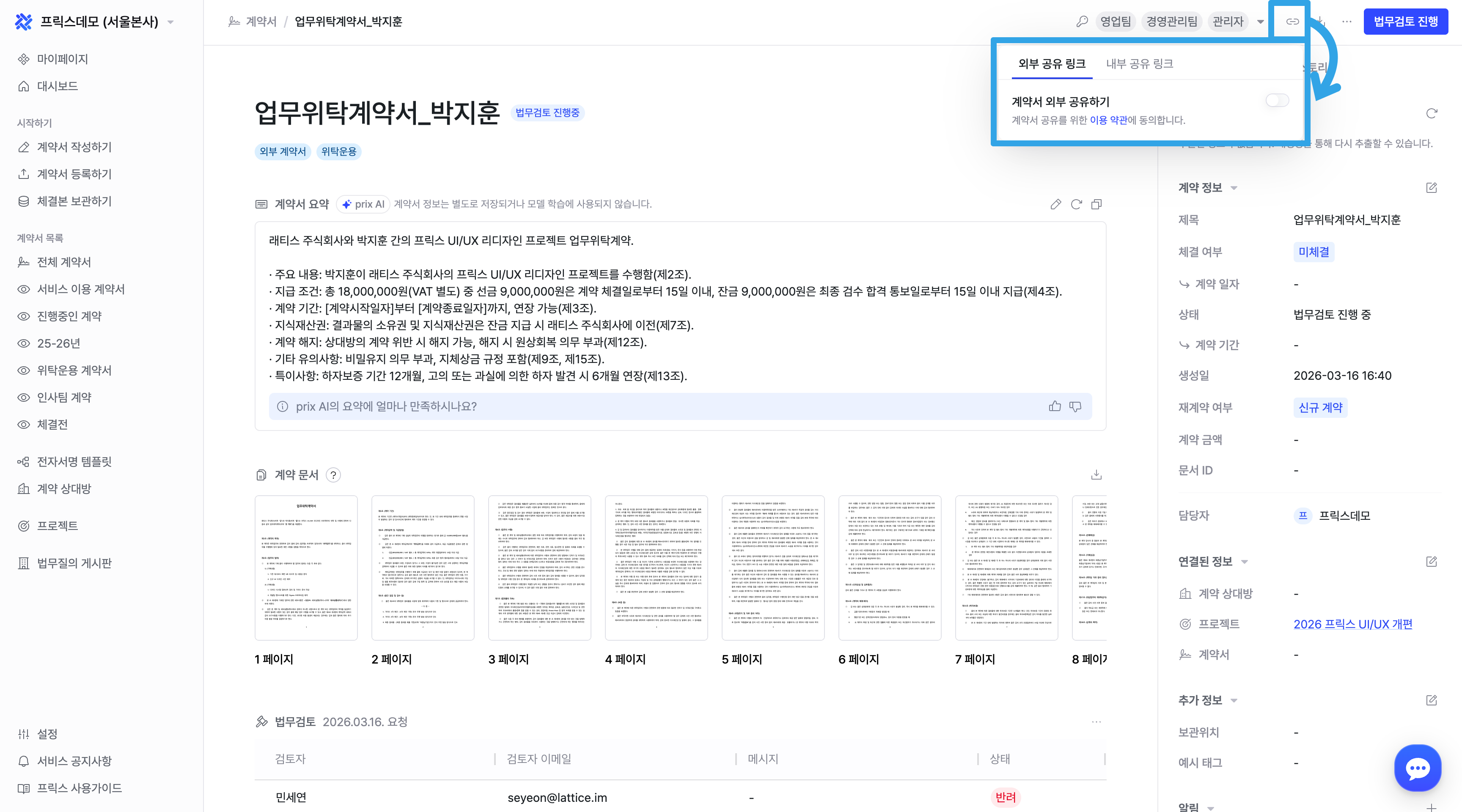The width and height of the screenshot is (1462, 812).
Task: Click the thumbs down icon for AI summary
Action: [x=1075, y=406]
